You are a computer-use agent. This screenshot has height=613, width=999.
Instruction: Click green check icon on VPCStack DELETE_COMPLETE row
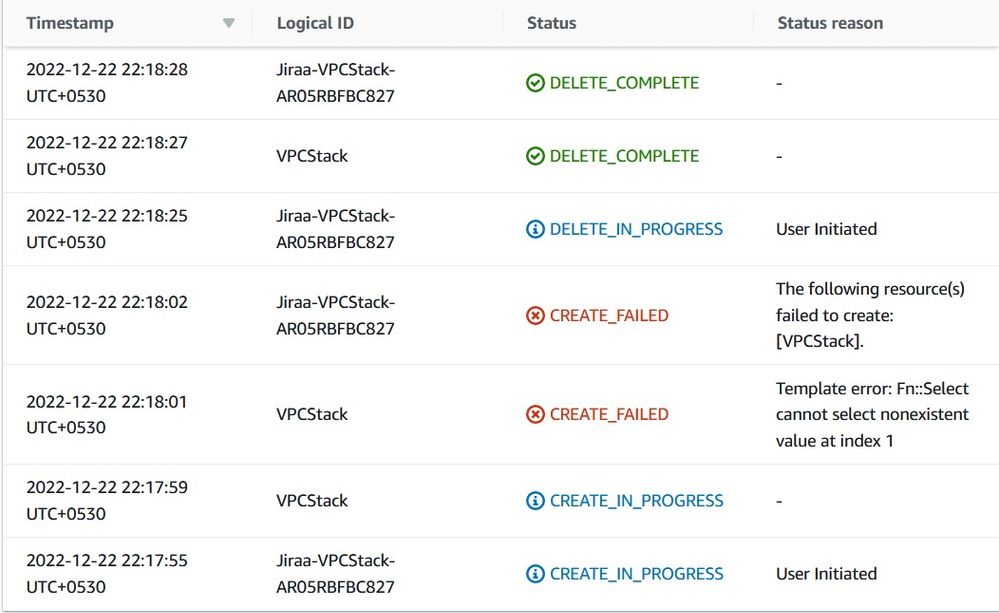coord(535,156)
